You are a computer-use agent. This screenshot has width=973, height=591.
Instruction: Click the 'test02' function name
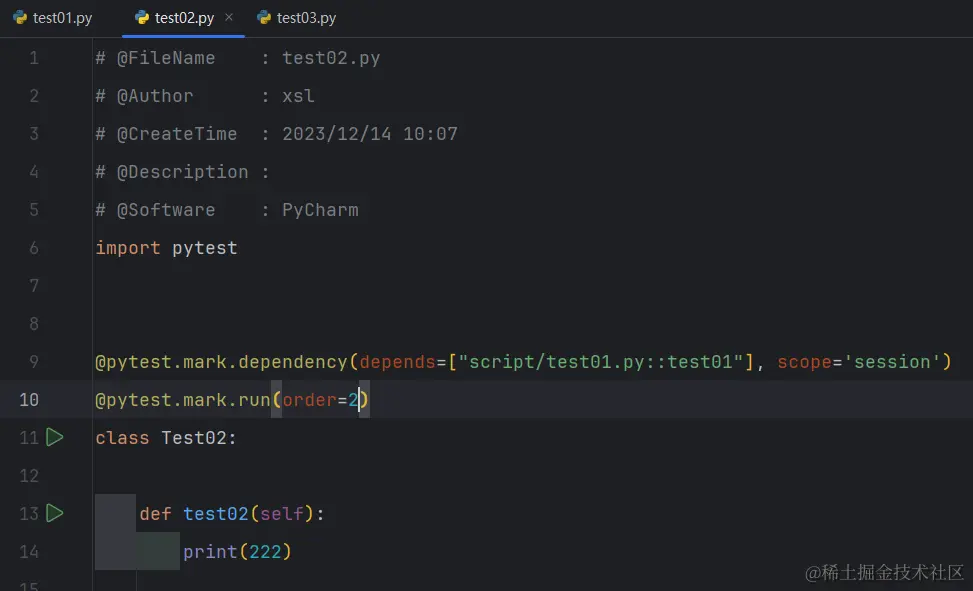[216, 513]
